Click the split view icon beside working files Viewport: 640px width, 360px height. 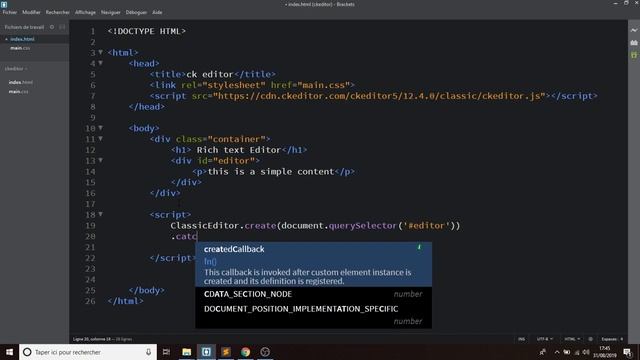coord(62,27)
